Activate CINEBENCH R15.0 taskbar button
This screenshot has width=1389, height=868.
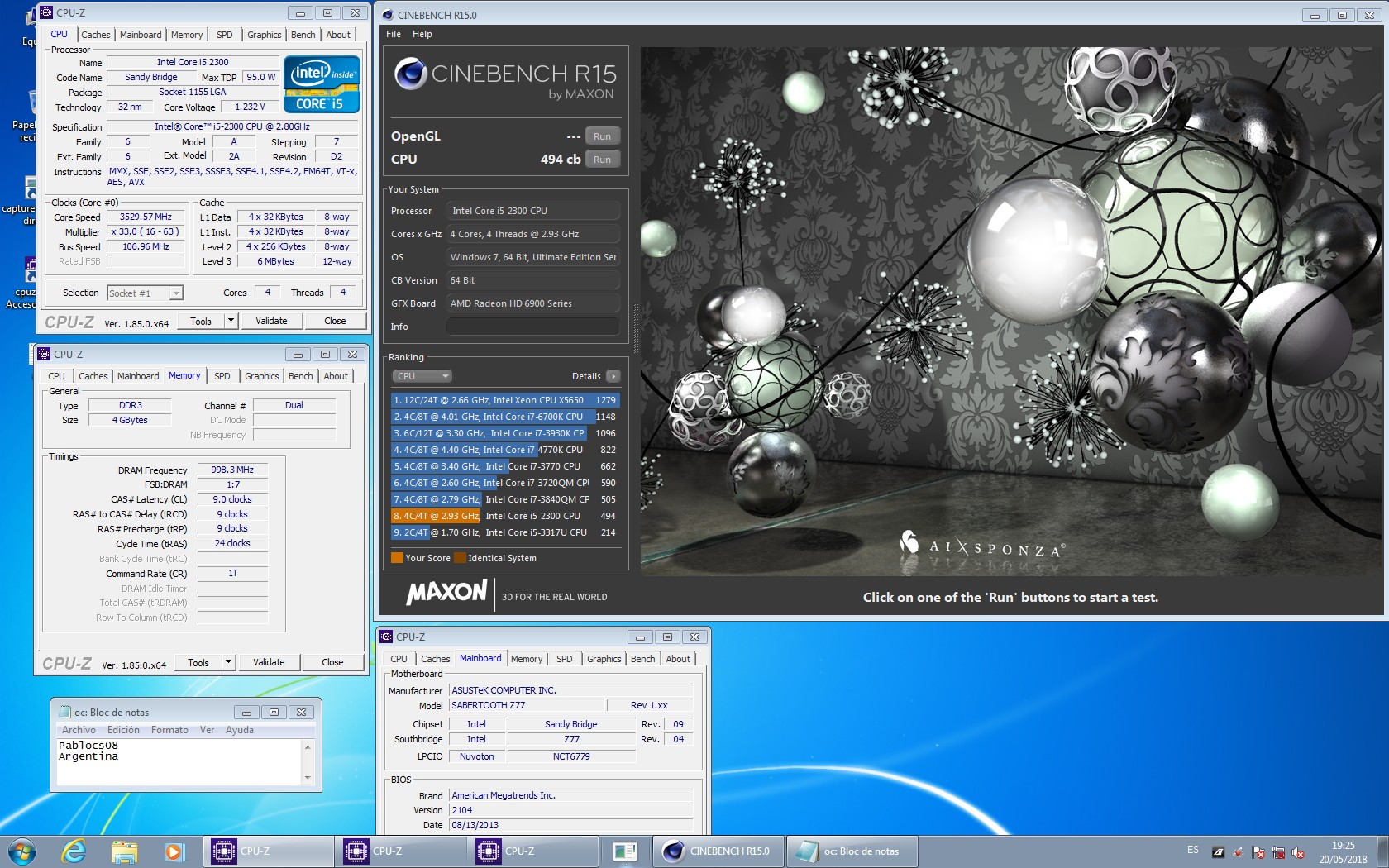(718, 851)
